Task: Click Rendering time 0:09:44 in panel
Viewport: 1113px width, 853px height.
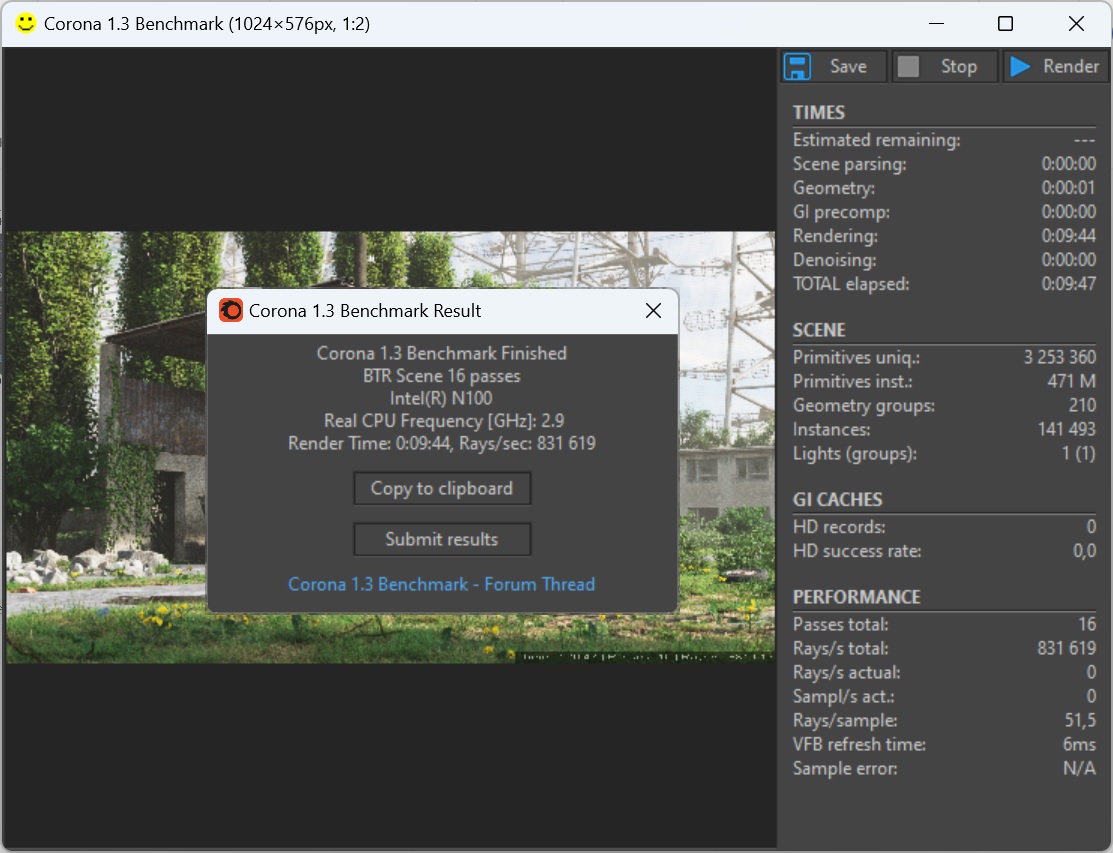Action: point(1068,236)
